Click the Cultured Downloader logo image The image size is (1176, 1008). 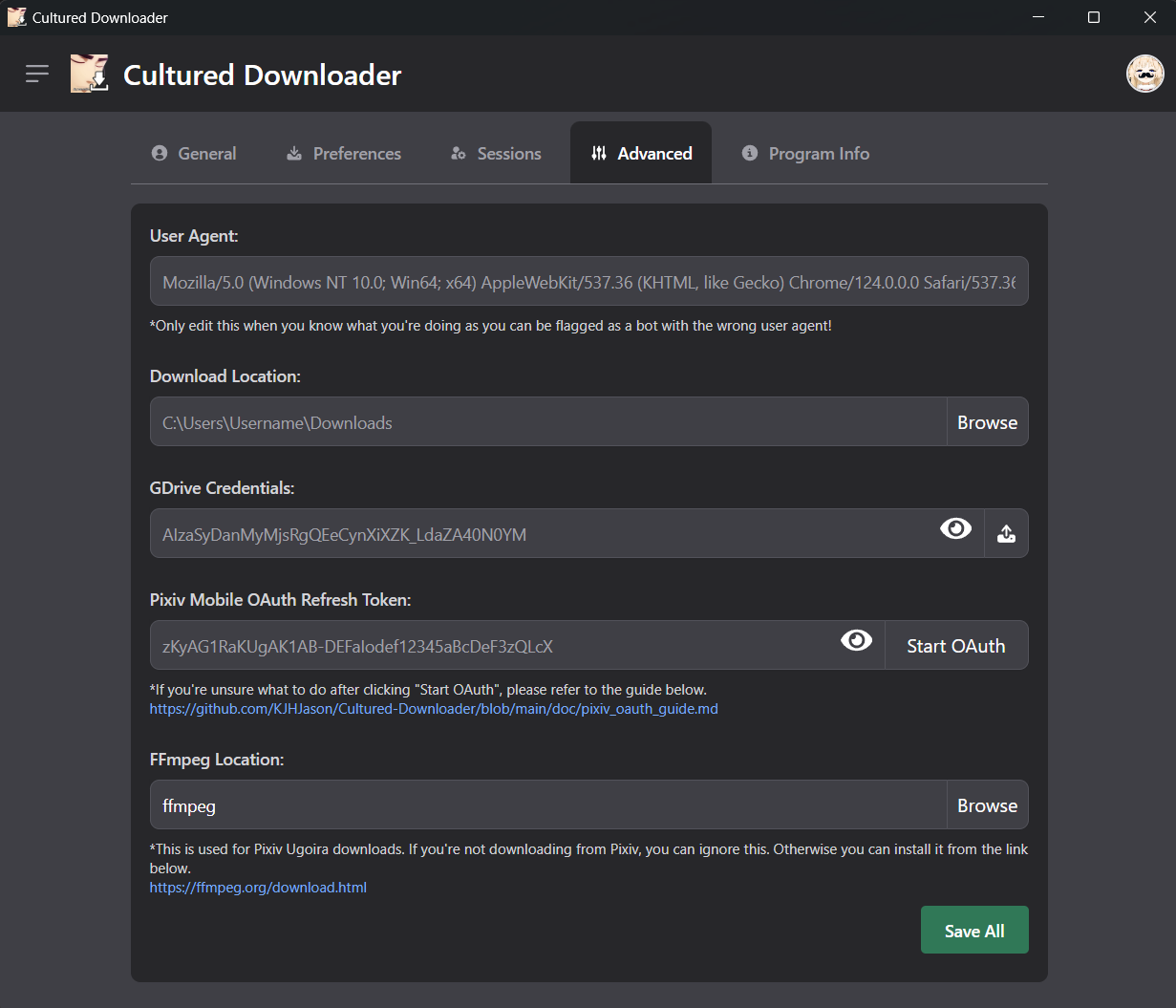90,74
